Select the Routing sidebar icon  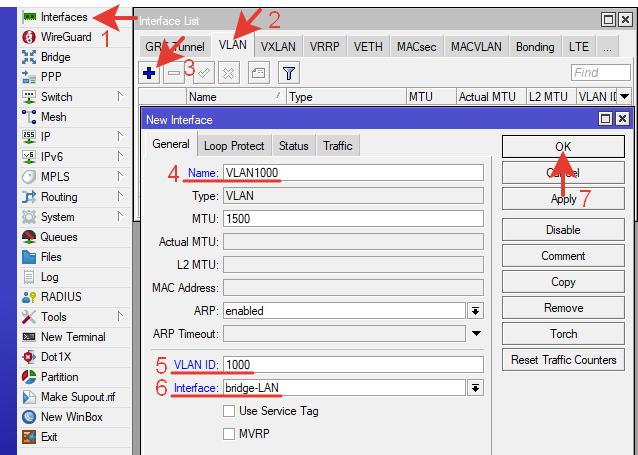(x=29, y=197)
